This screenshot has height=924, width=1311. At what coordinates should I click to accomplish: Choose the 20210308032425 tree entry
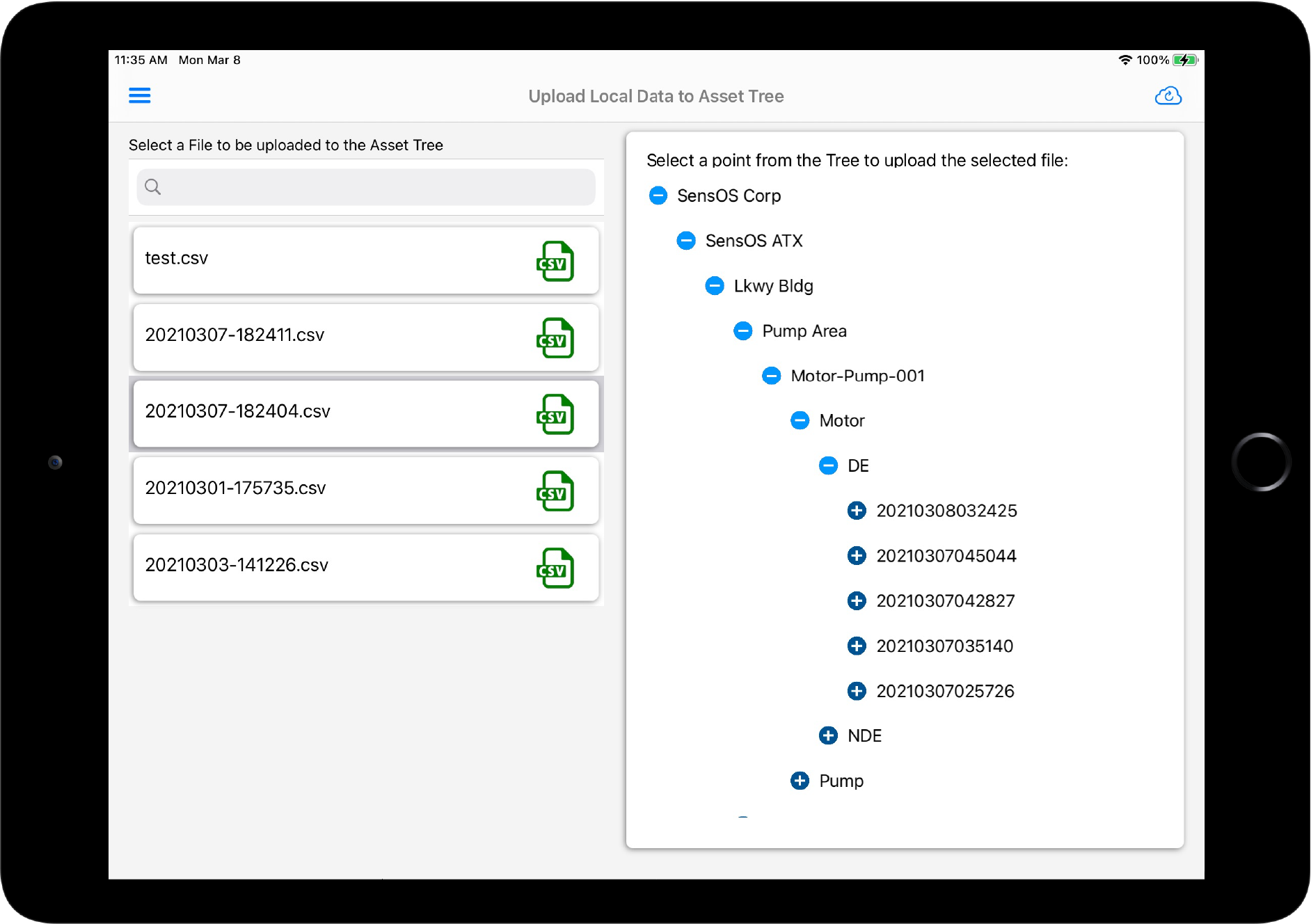(946, 511)
